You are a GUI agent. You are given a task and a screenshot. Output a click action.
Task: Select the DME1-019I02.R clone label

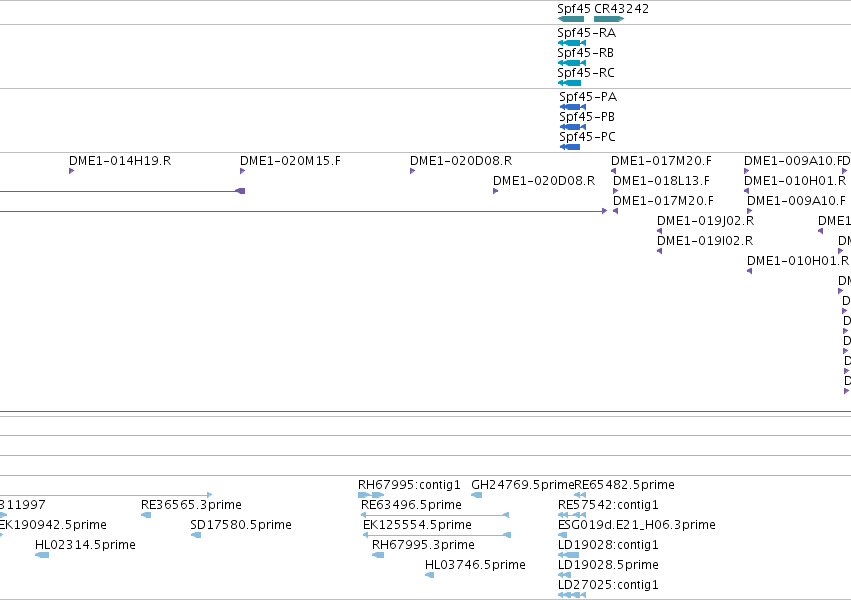[705, 241]
